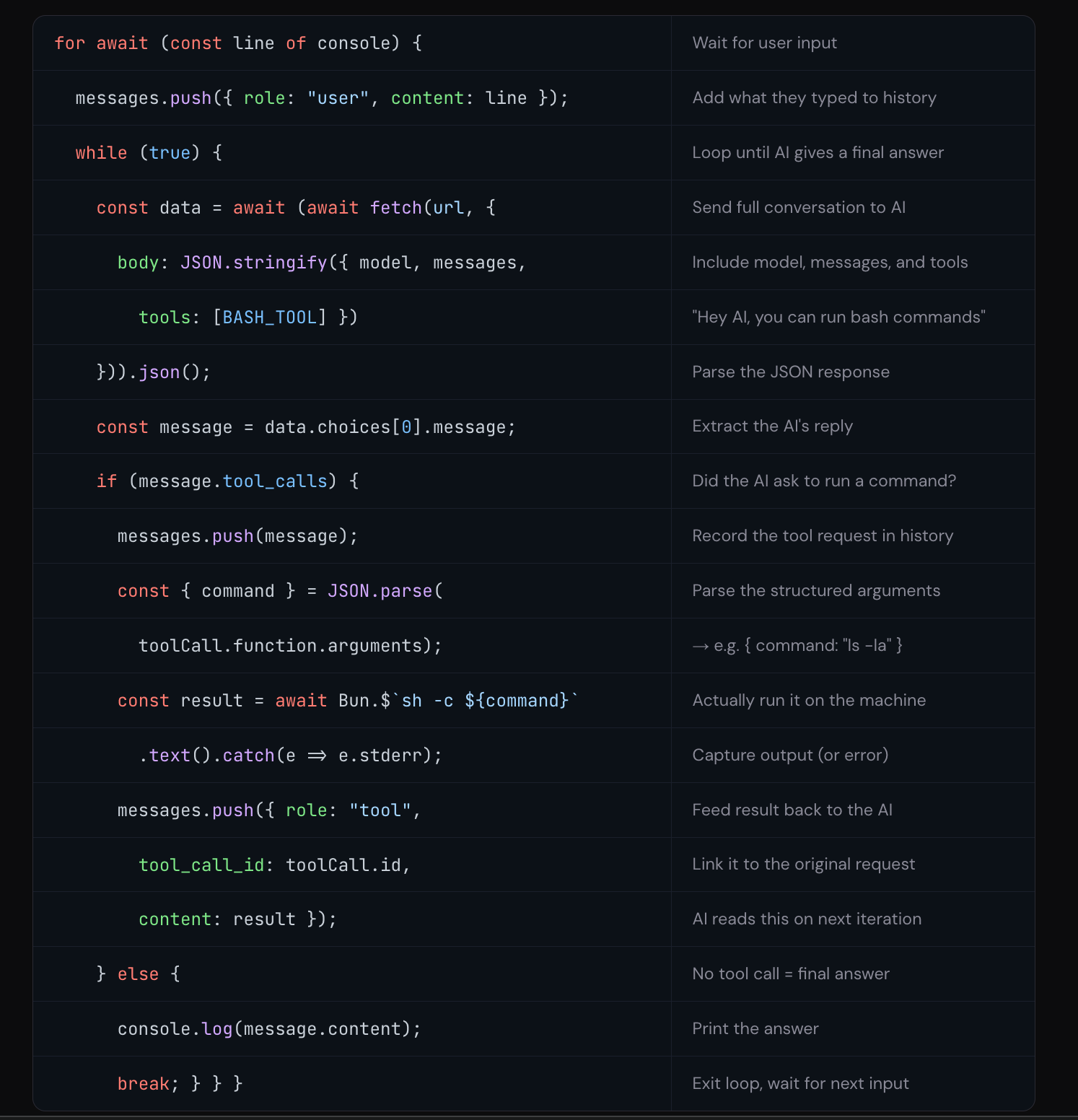Click the 'tool_call_id: toolCall.id,' code line
Screen dimensions: 1078x1120
pyautogui.click(x=275, y=865)
